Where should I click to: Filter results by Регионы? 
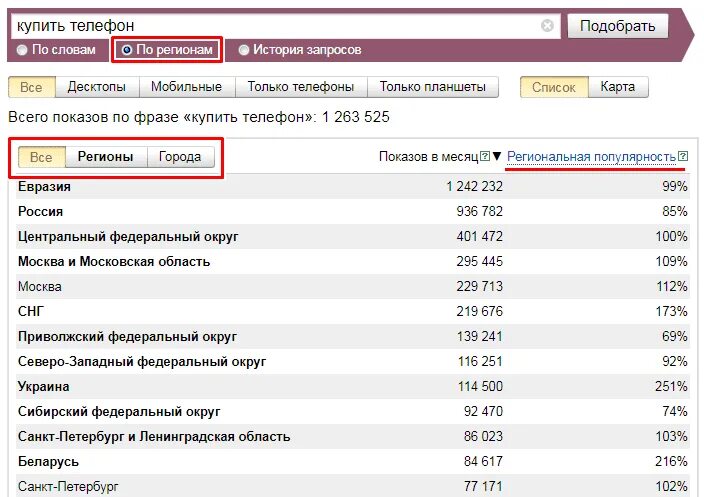pos(106,157)
